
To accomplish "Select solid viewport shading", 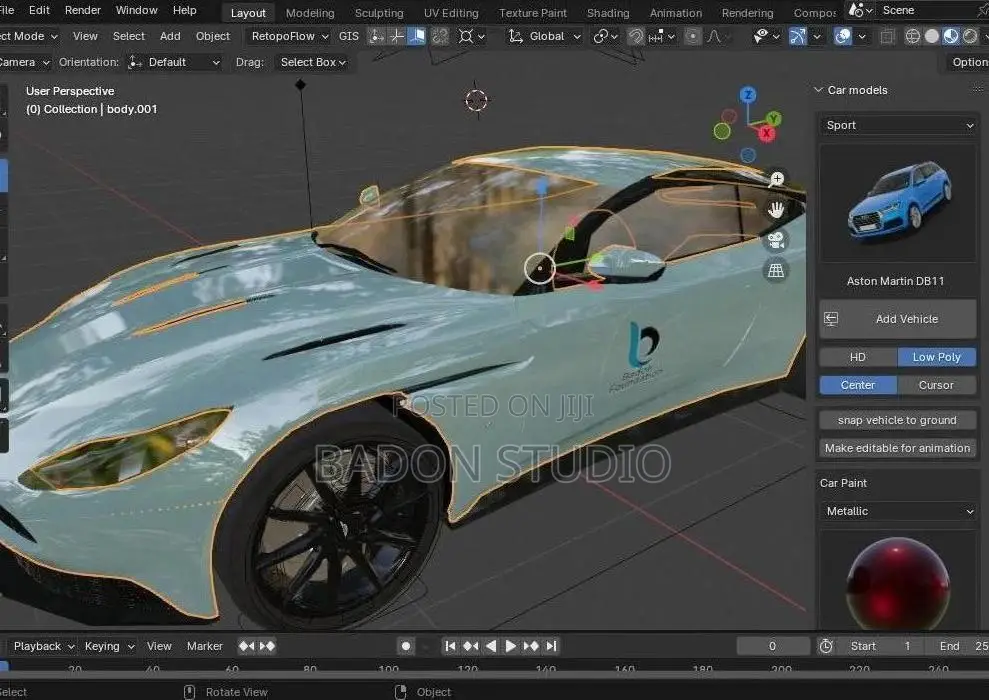I will [x=932, y=37].
